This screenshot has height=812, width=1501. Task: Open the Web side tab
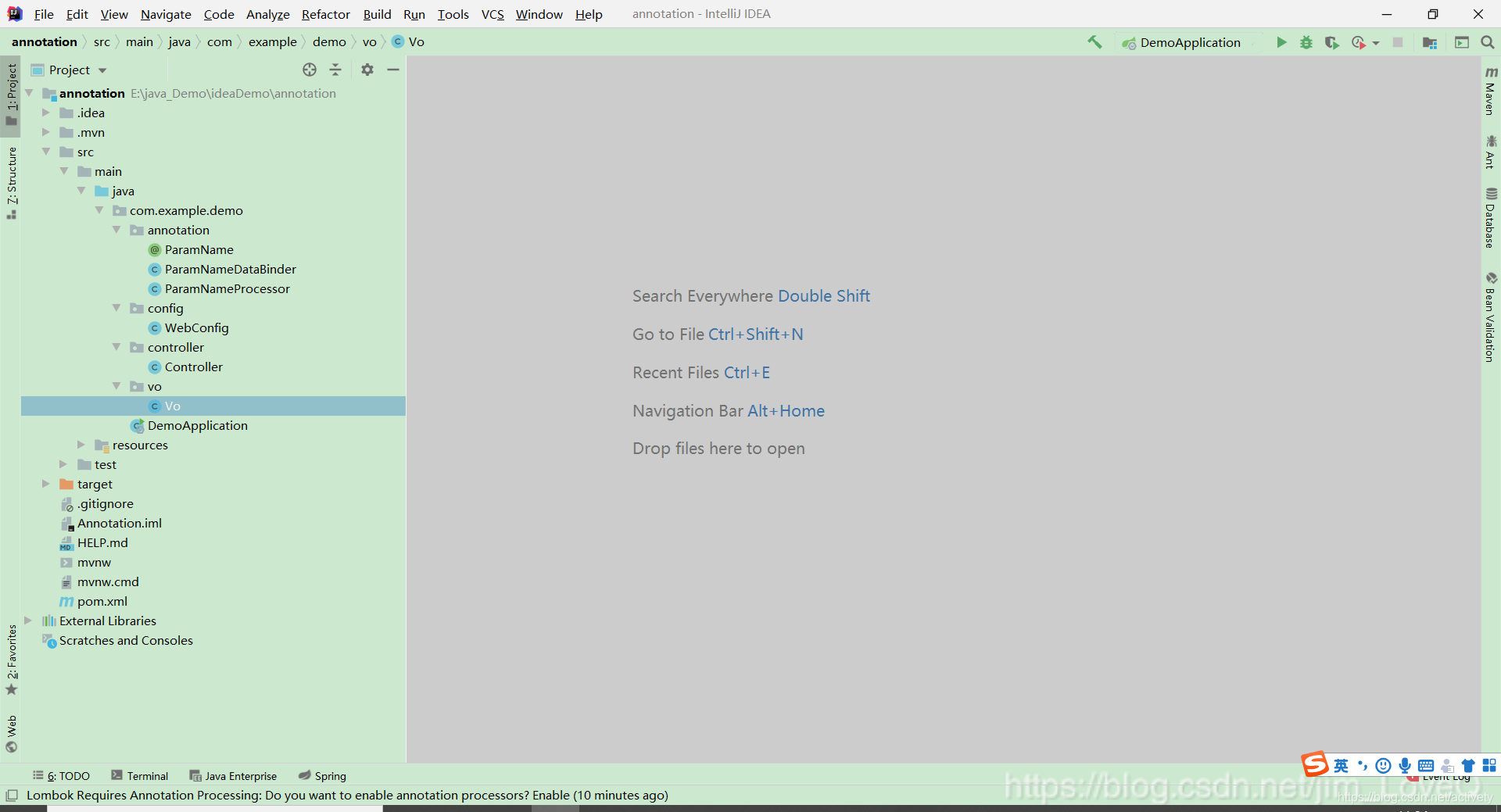coord(12,733)
